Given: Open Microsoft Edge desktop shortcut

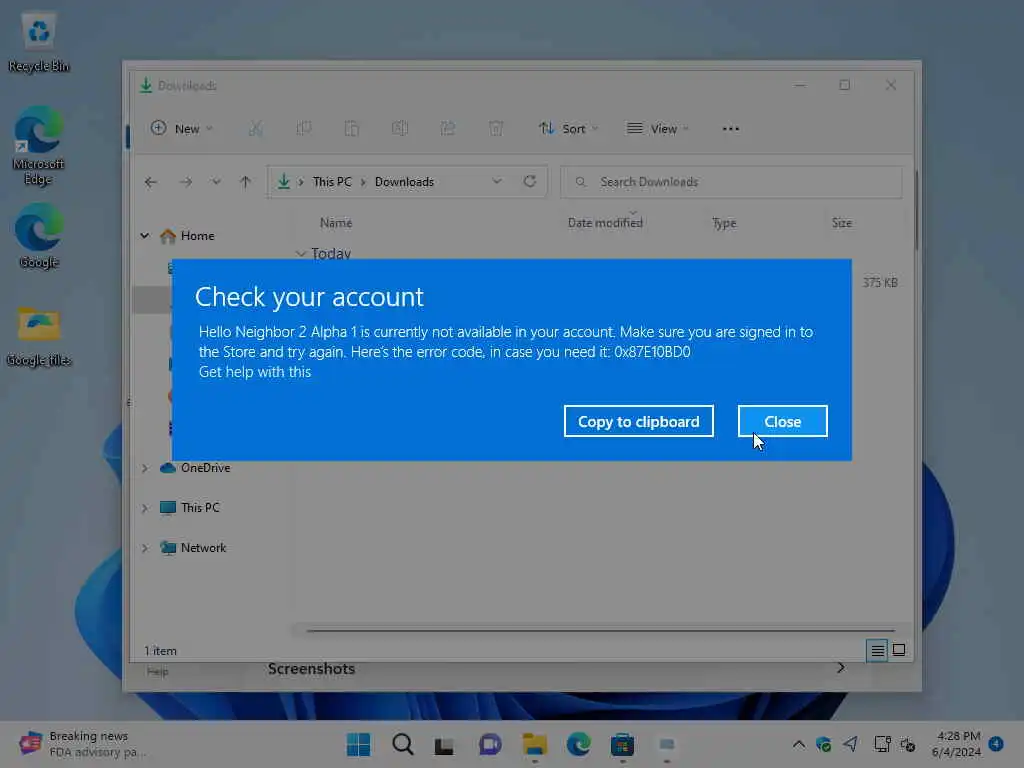Looking at the screenshot, I should point(39,146).
